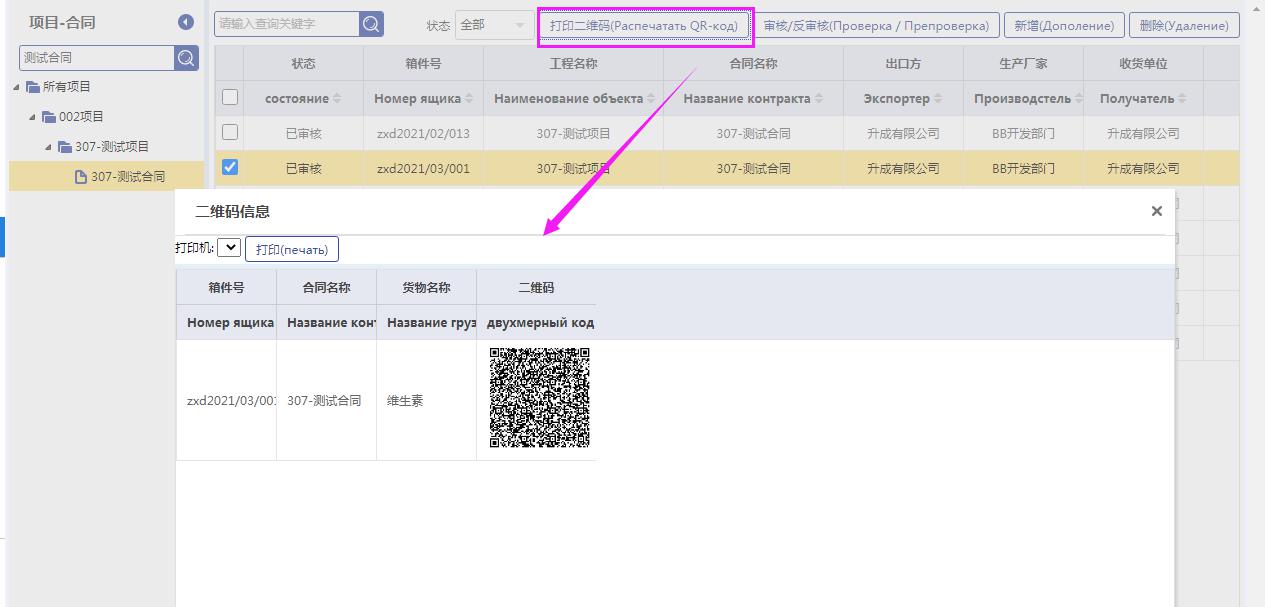Screen dimensions: 1265x607
Task: Click the keyword search input field
Action: (286, 24)
